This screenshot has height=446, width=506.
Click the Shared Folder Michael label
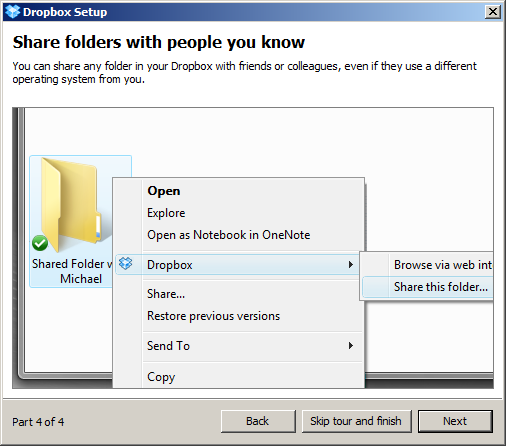[73, 271]
